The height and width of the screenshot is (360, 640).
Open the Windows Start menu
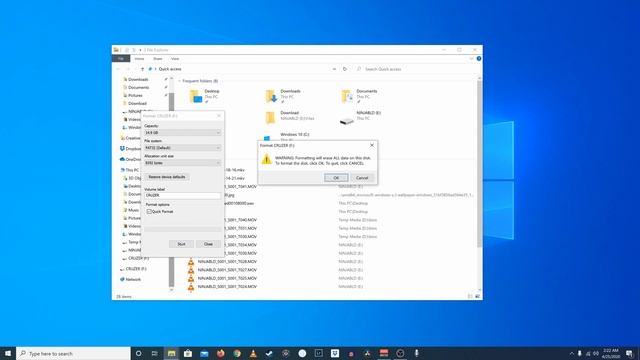point(8,353)
